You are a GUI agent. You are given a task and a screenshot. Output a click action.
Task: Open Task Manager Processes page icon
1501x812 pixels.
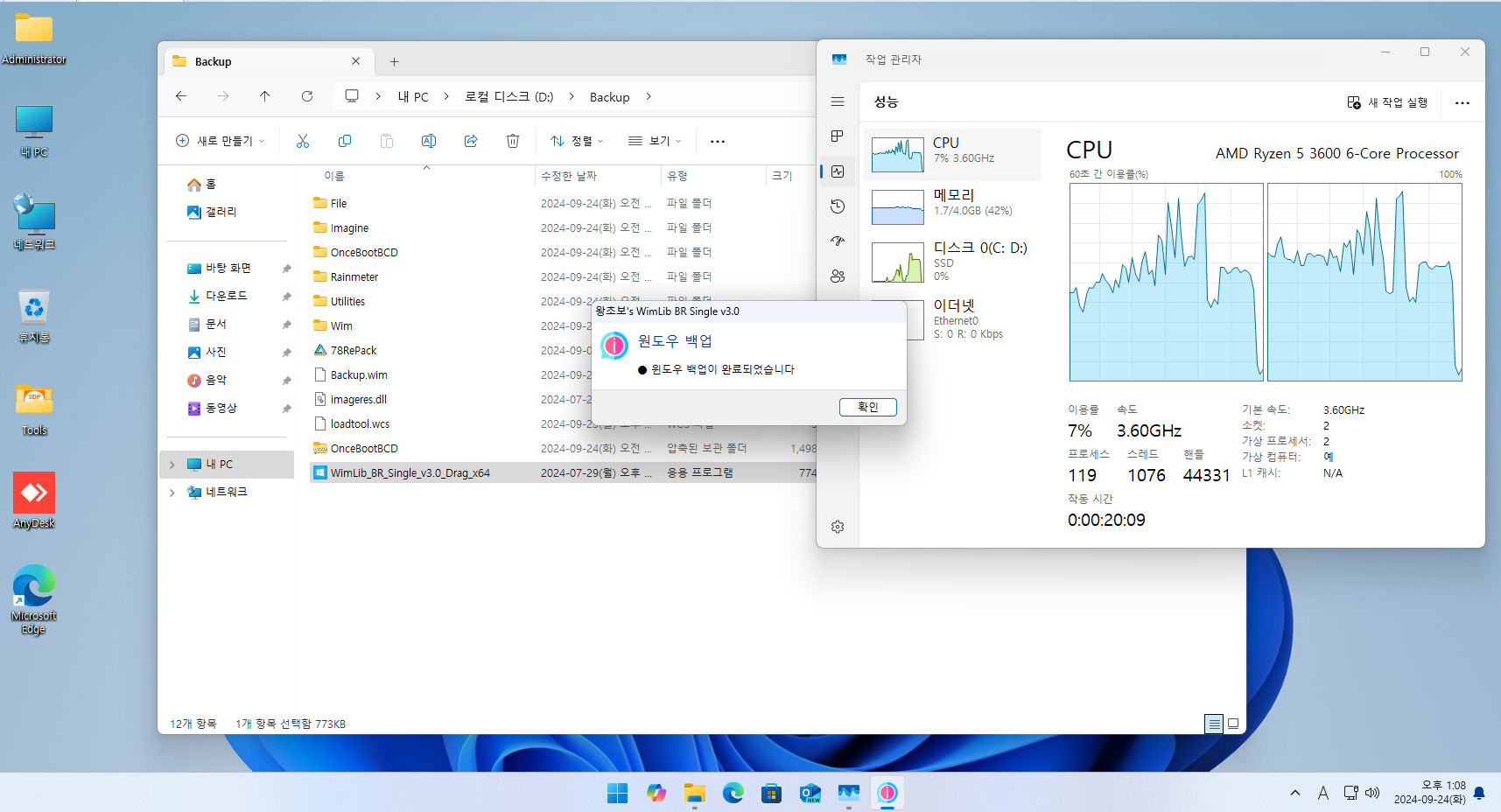click(838, 136)
